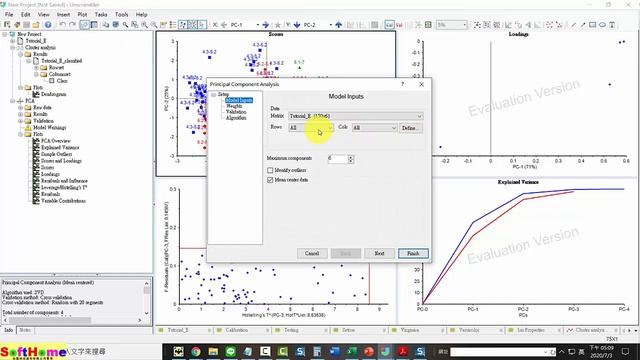The image size is (640, 360).
Task: Open the Tasks menu
Action: pyautogui.click(x=101, y=14)
